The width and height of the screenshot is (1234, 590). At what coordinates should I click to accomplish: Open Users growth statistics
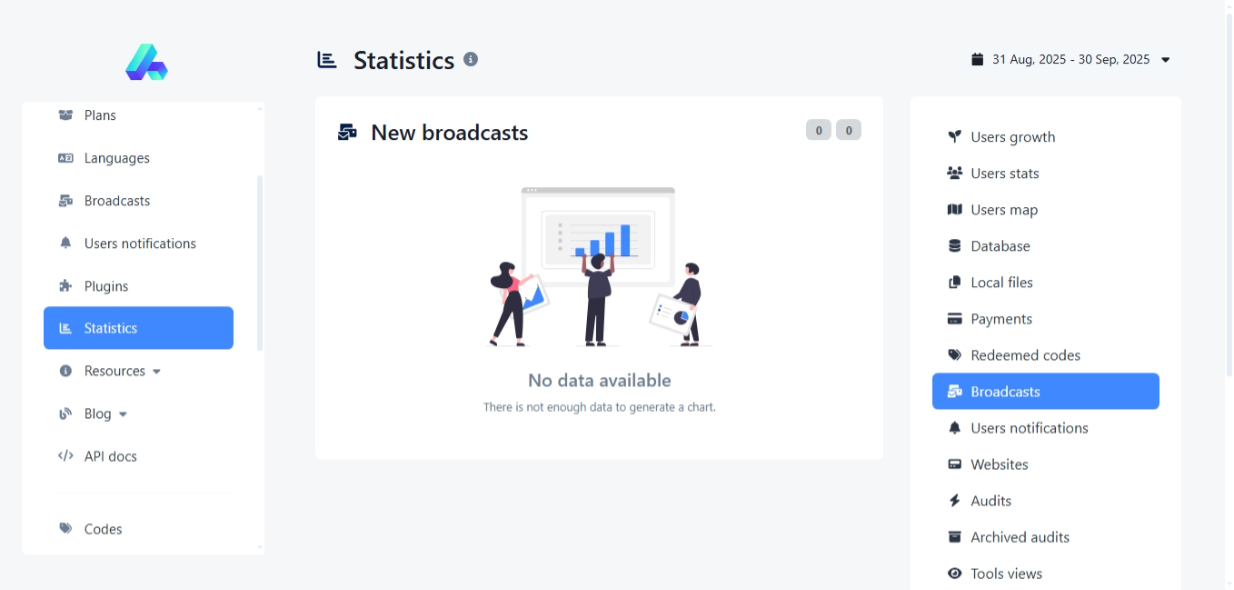click(x=1012, y=137)
